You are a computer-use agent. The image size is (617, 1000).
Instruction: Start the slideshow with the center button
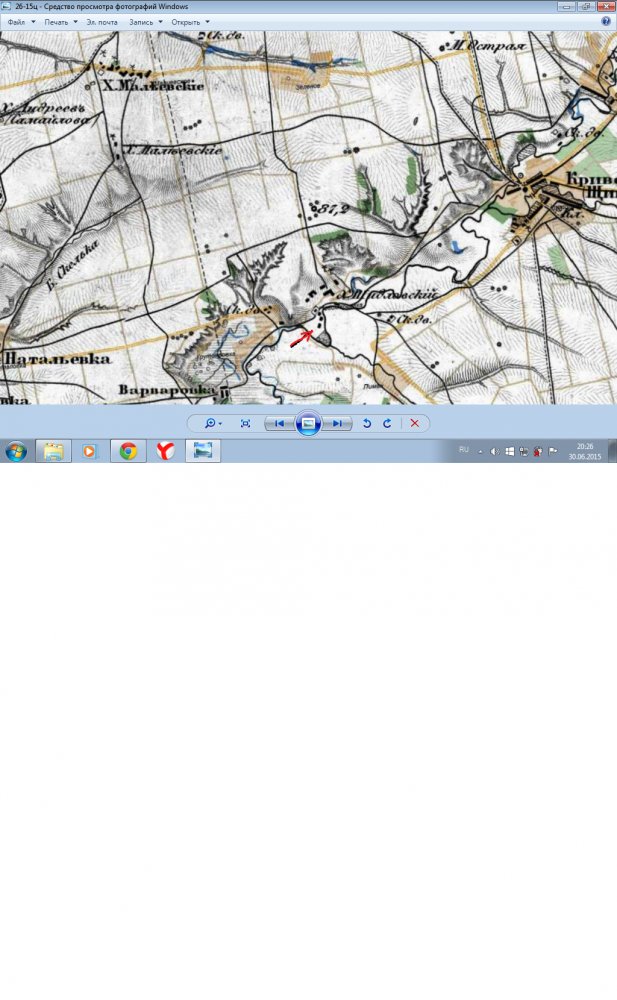click(308, 424)
